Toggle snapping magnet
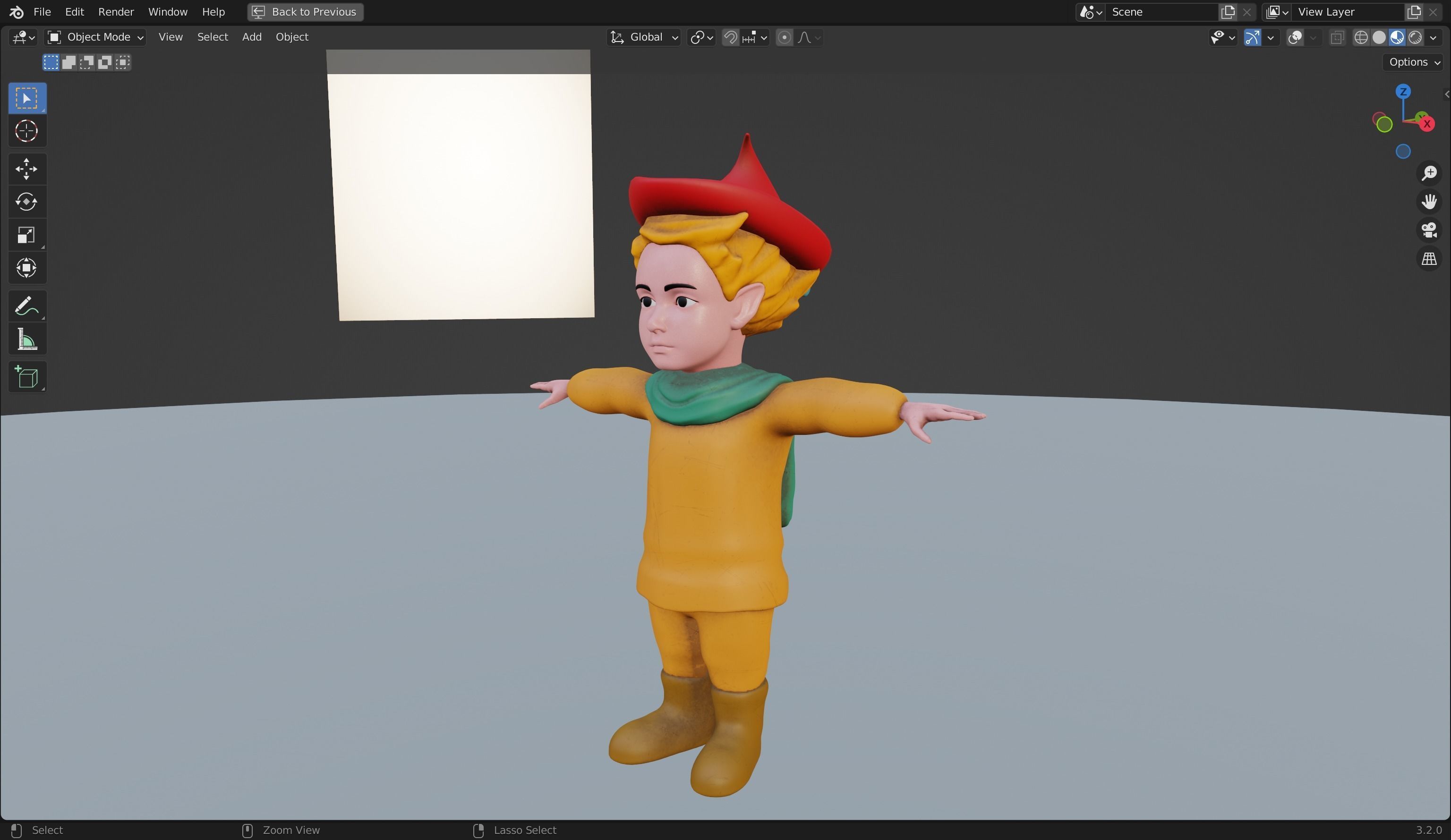This screenshot has height=840, width=1451. [x=730, y=37]
